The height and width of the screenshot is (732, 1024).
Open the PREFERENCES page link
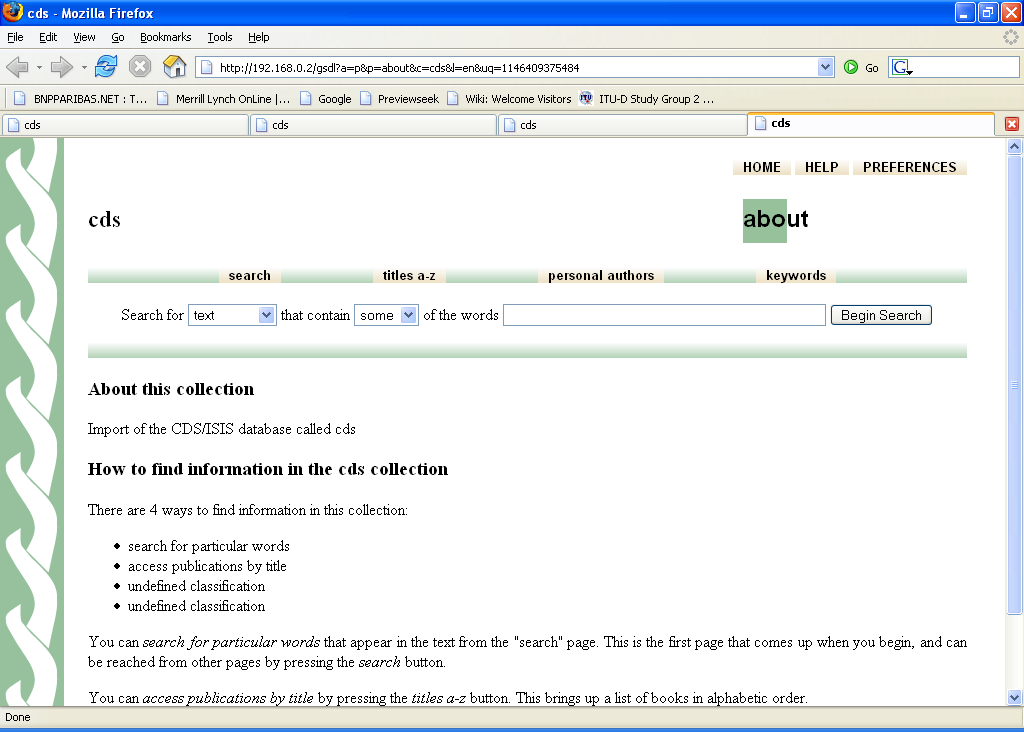(x=909, y=167)
